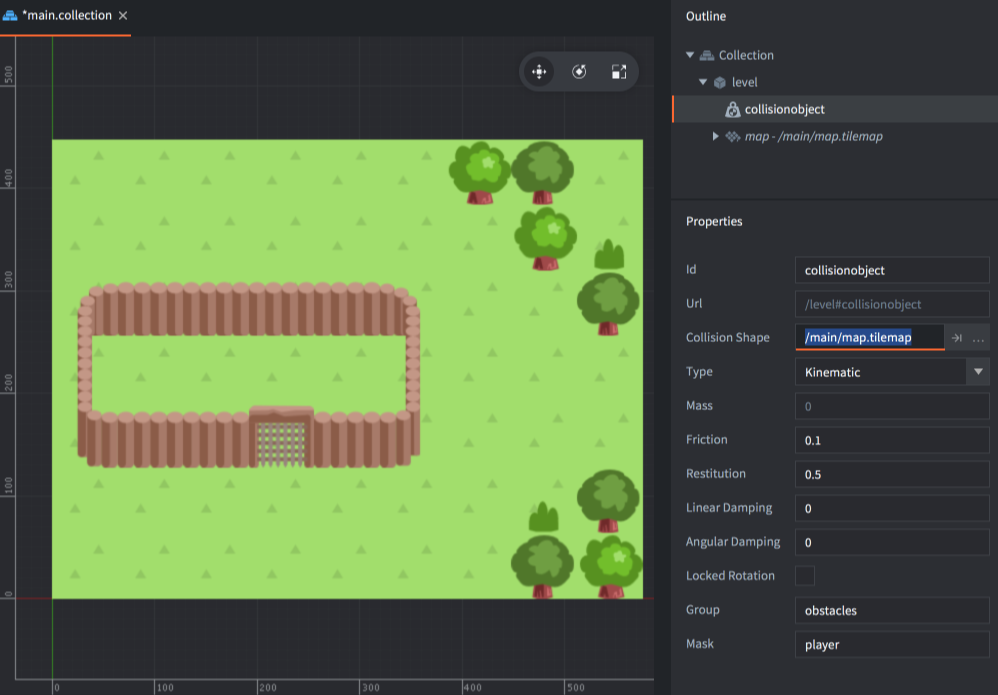The width and height of the screenshot is (998, 695).
Task: Select map - /main/map.tilemap in Outline
Action: click(806, 136)
